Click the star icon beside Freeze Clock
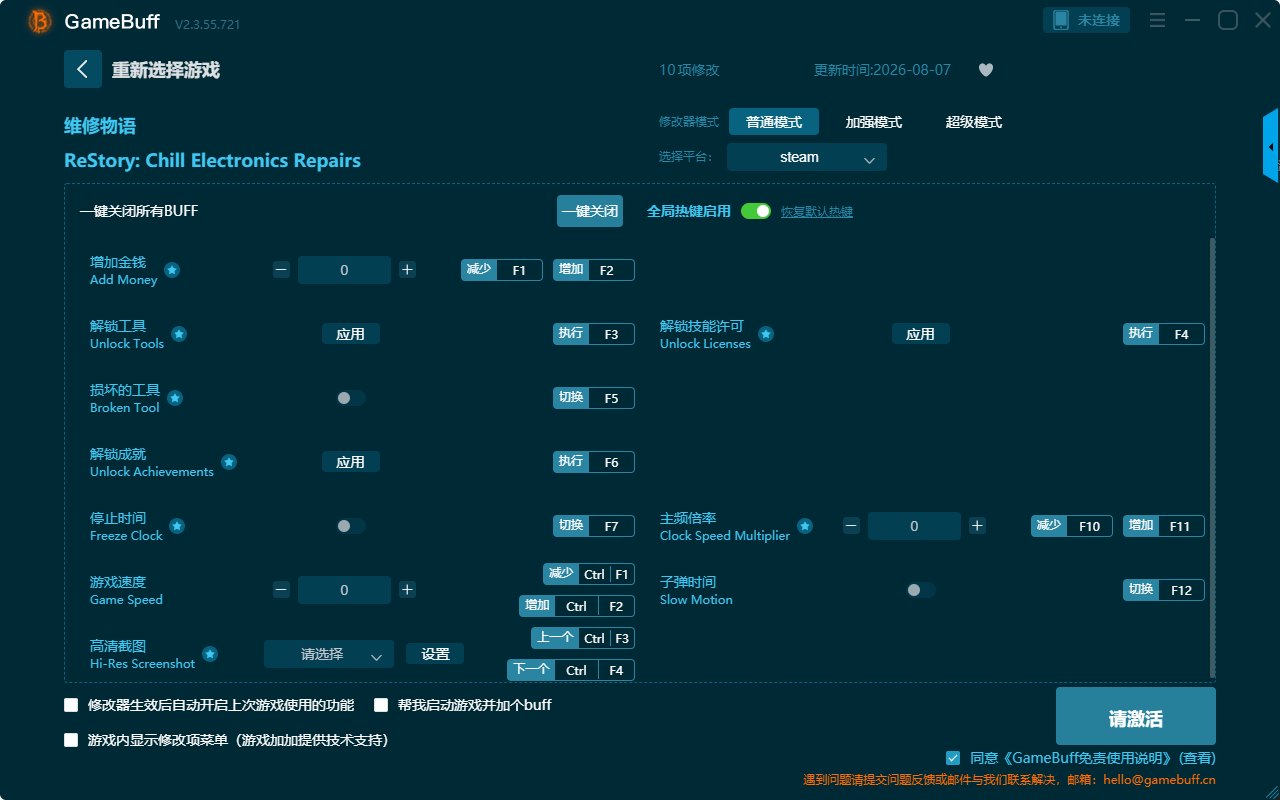The height and width of the screenshot is (800, 1280). point(177,526)
